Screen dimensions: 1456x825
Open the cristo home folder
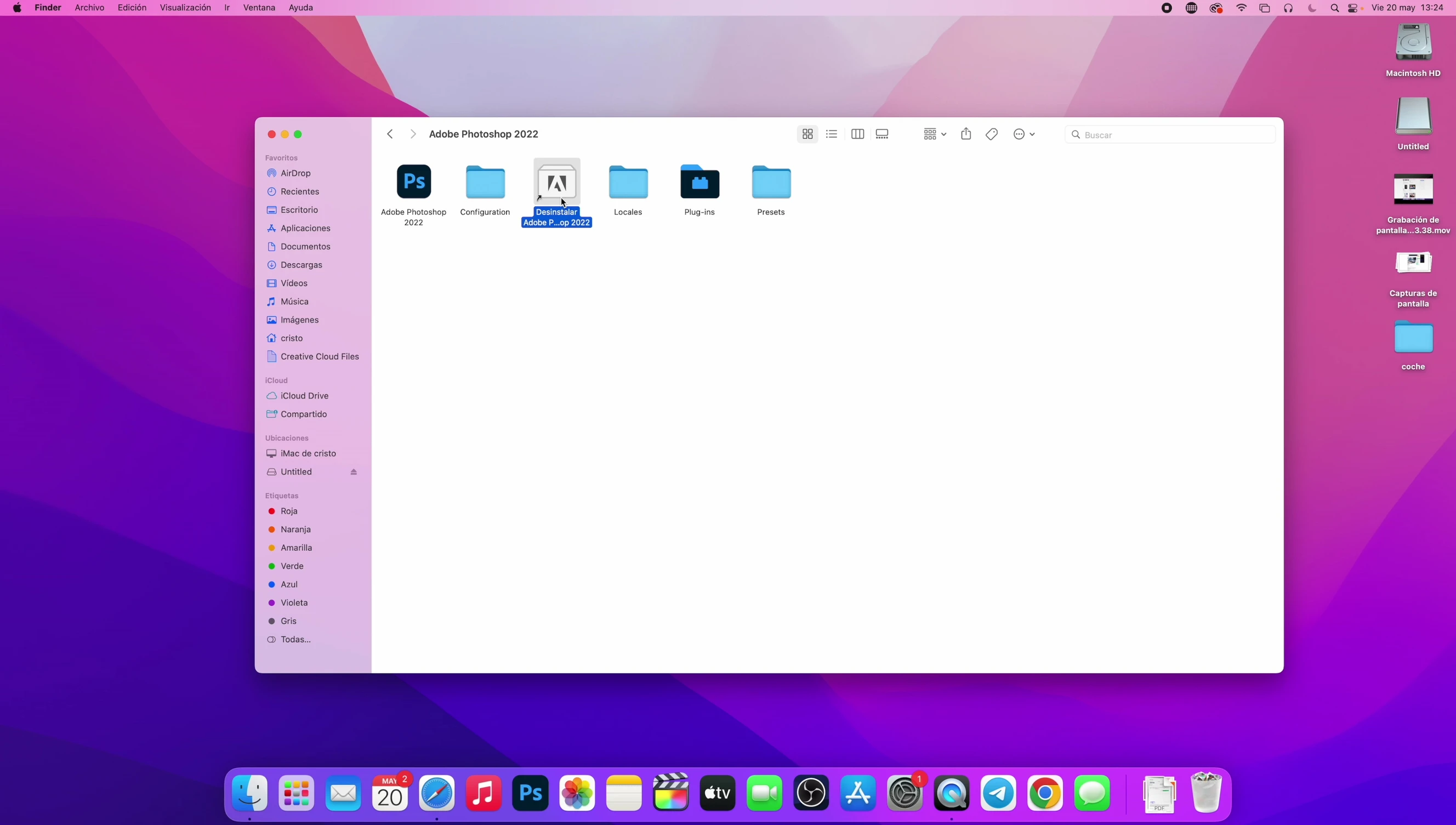pyautogui.click(x=312, y=338)
